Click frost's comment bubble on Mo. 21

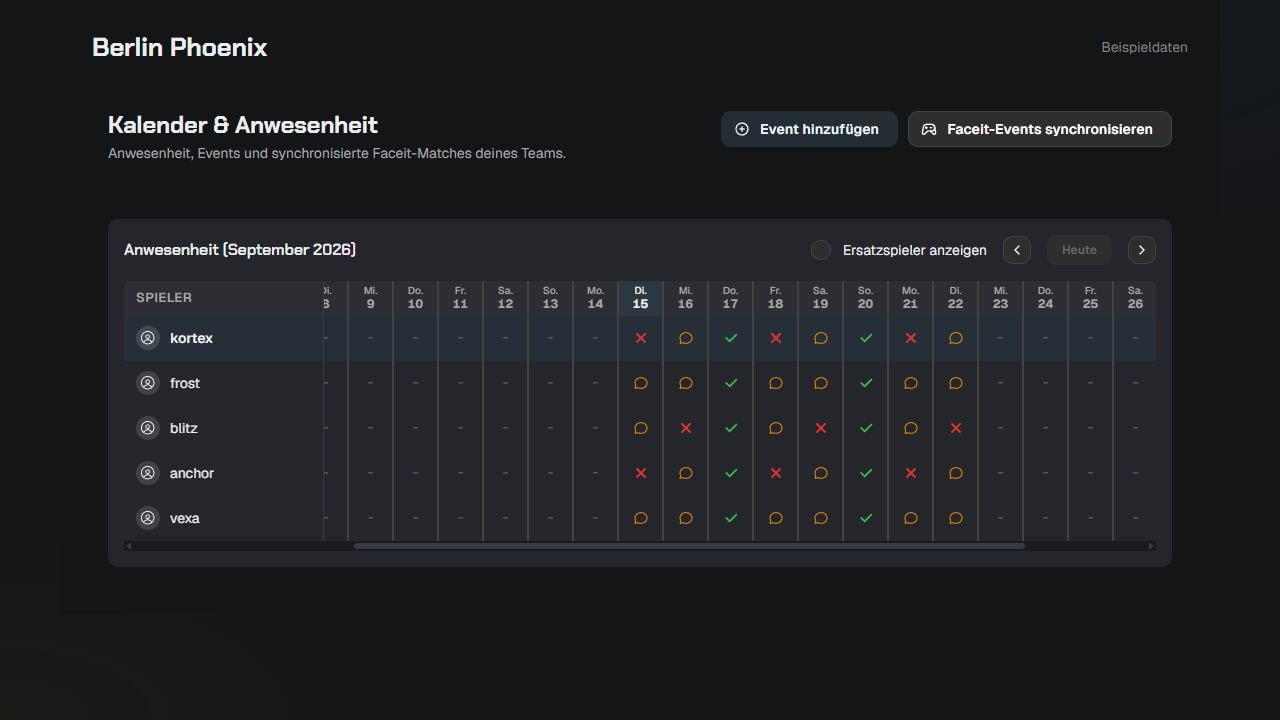coord(910,383)
